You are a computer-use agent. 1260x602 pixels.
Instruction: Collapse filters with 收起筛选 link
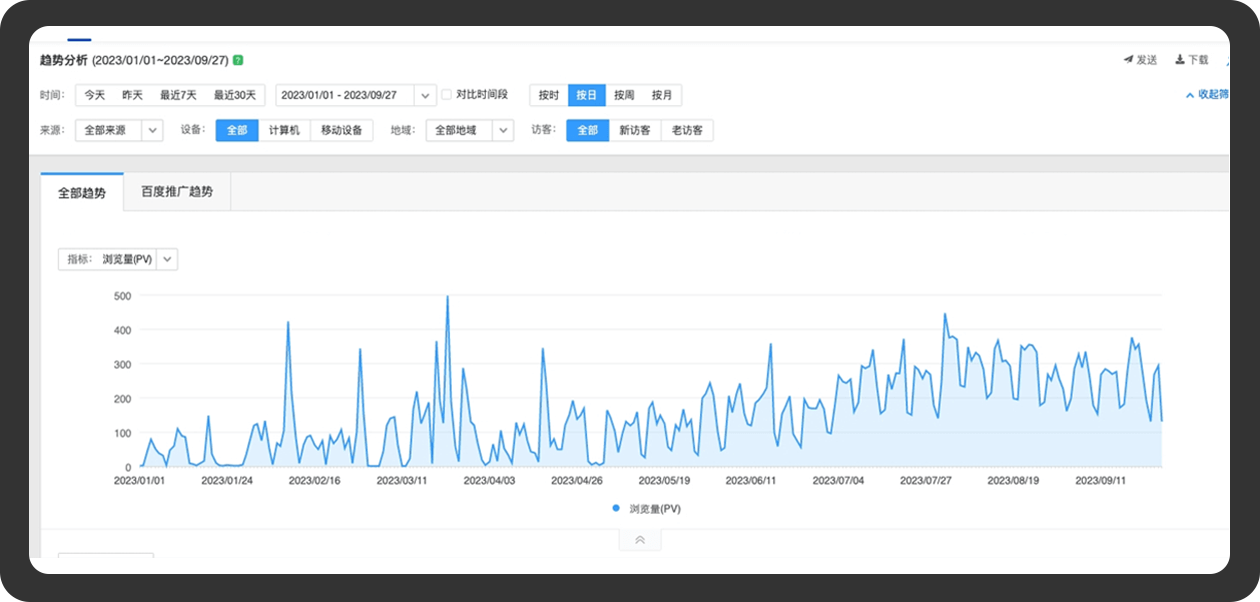pyautogui.click(x=1206, y=95)
